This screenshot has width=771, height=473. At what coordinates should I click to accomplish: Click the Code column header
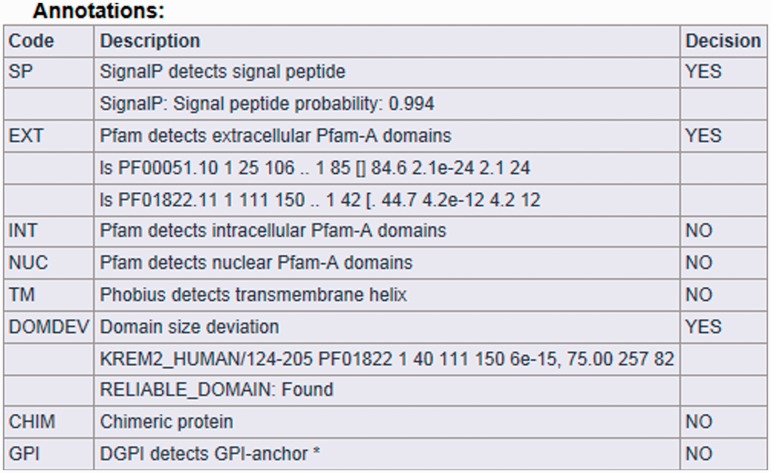(48, 41)
